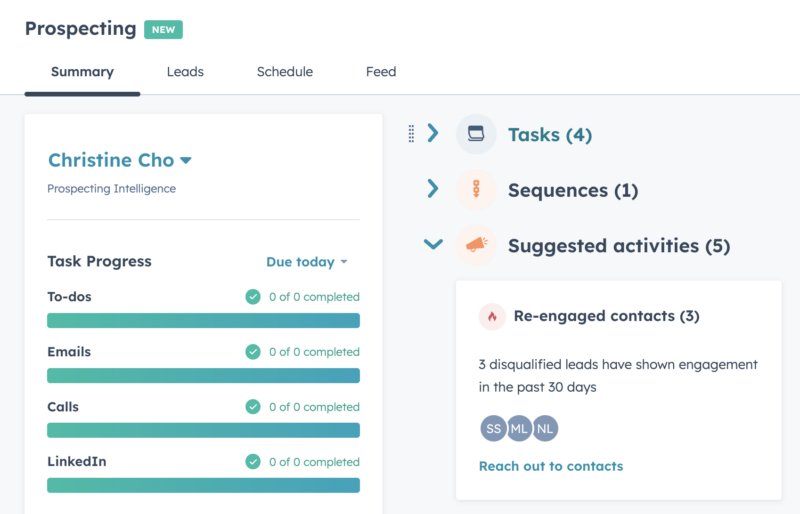The width and height of the screenshot is (800, 514).
Task: Click the Suggested activities megaphone icon
Action: pos(476,245)
